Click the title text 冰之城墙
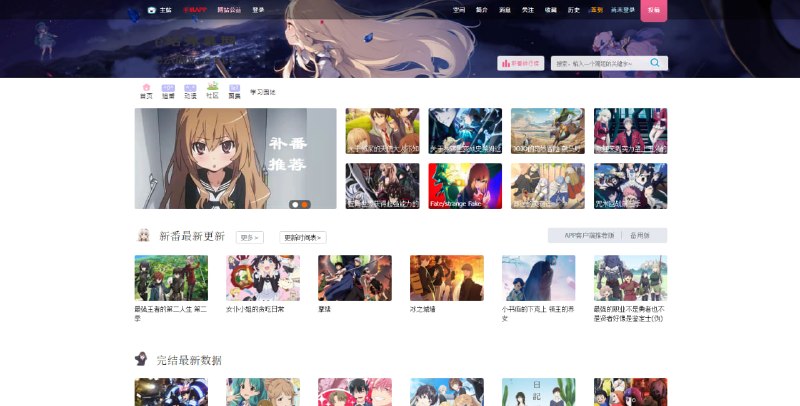The width and height of the screenshot is (800, 406). (422, 309)
